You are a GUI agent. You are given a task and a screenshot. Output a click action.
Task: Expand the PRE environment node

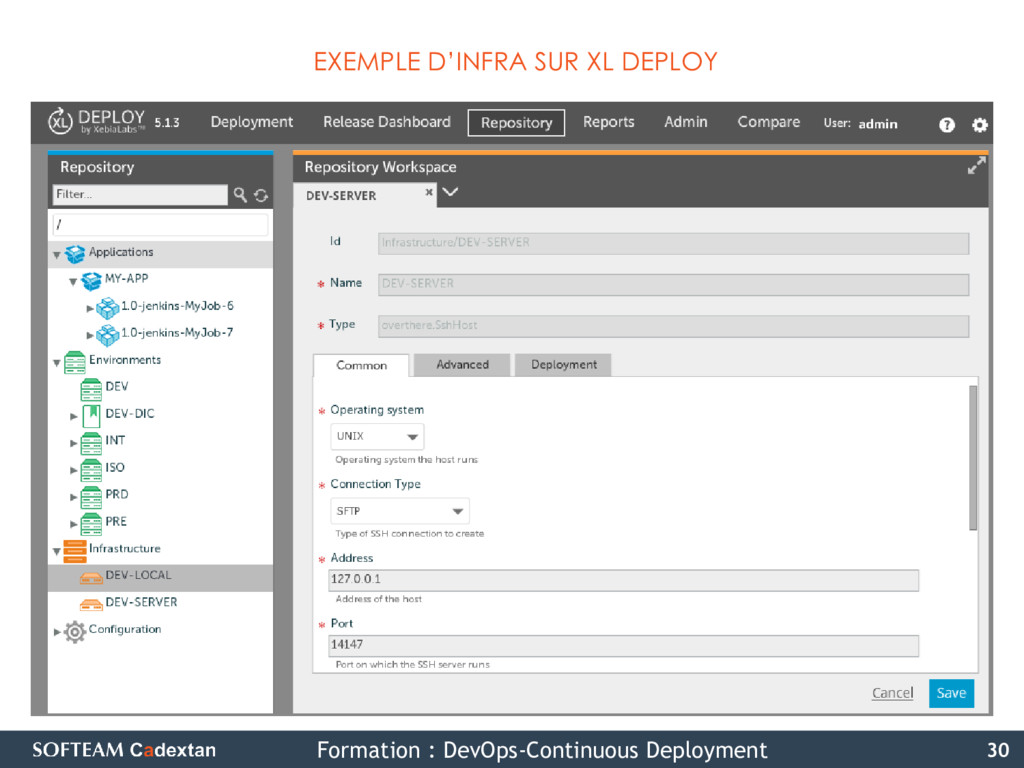point(74,524)
